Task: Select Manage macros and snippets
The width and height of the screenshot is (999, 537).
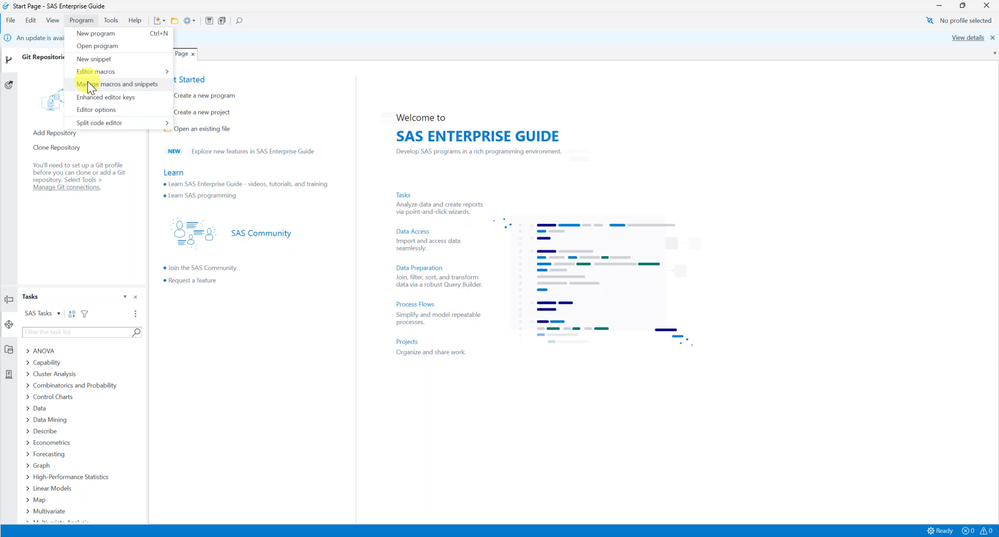Action: point(119,84)
